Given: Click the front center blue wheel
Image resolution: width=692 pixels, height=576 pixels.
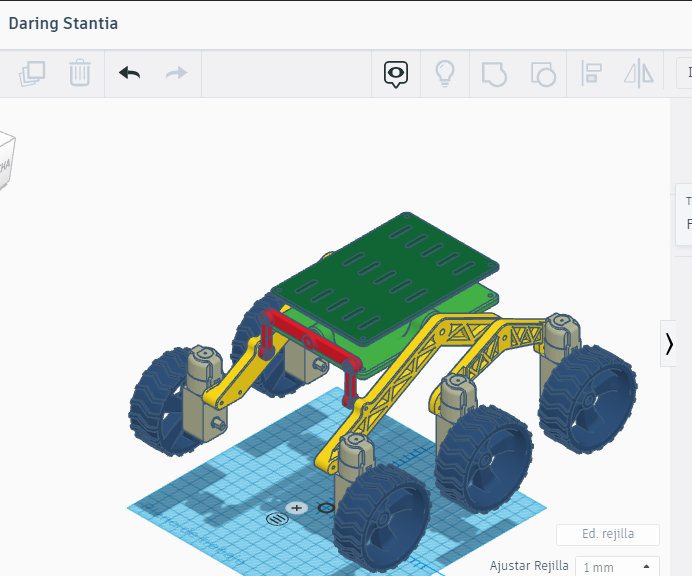Looking at the screenshot, I should click(382, 515).
